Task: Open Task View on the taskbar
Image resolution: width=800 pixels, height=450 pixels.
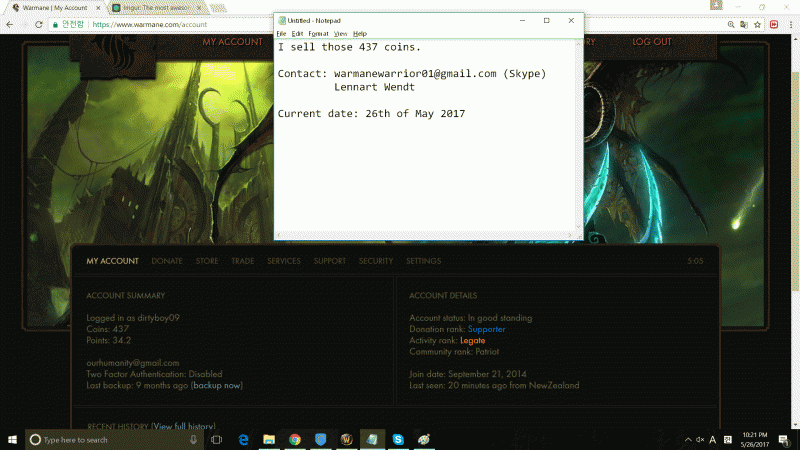Action: [216, 439]
